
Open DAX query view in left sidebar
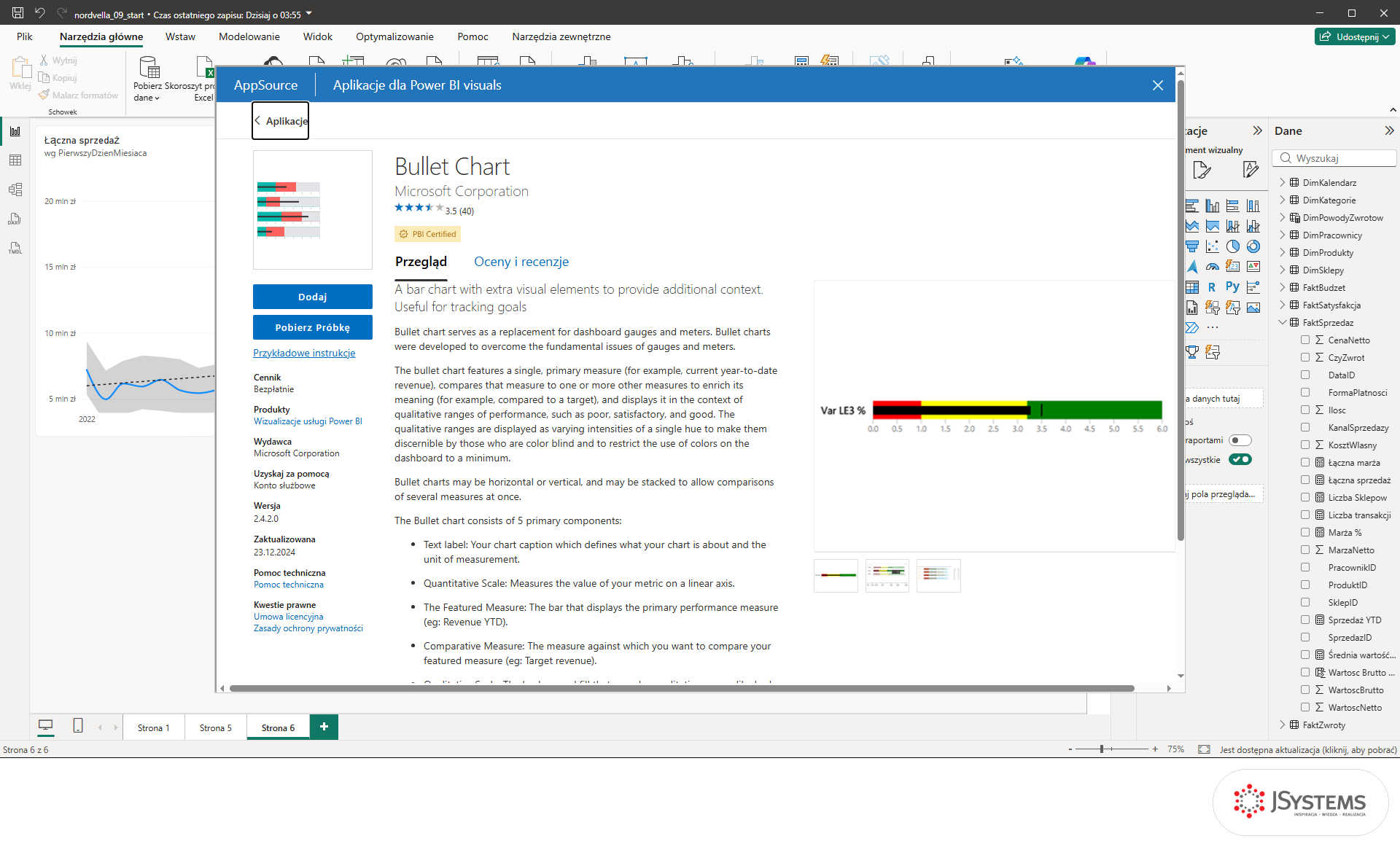[x=15, y=219]
